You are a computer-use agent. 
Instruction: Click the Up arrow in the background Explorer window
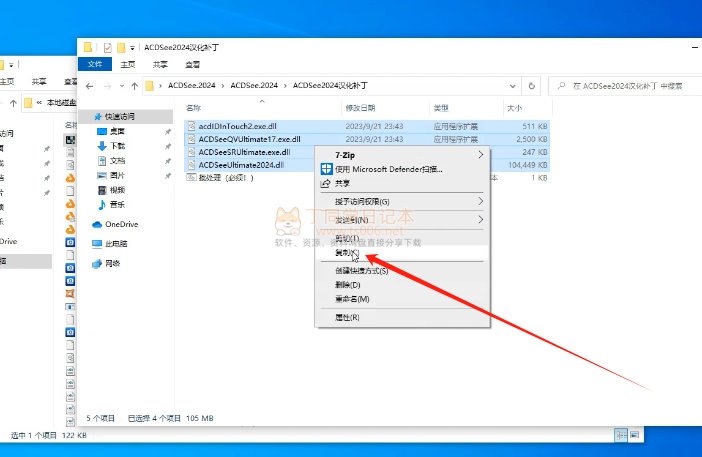[x=13, y=103]
